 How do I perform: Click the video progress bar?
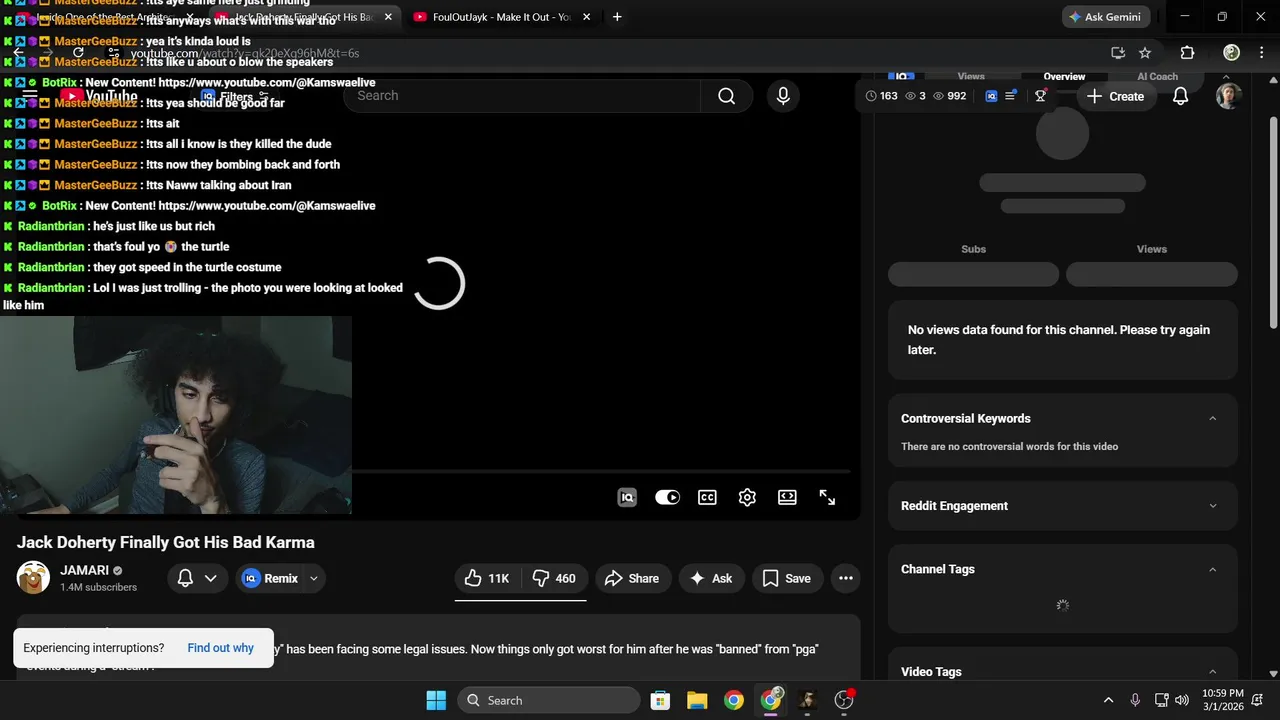601,470
